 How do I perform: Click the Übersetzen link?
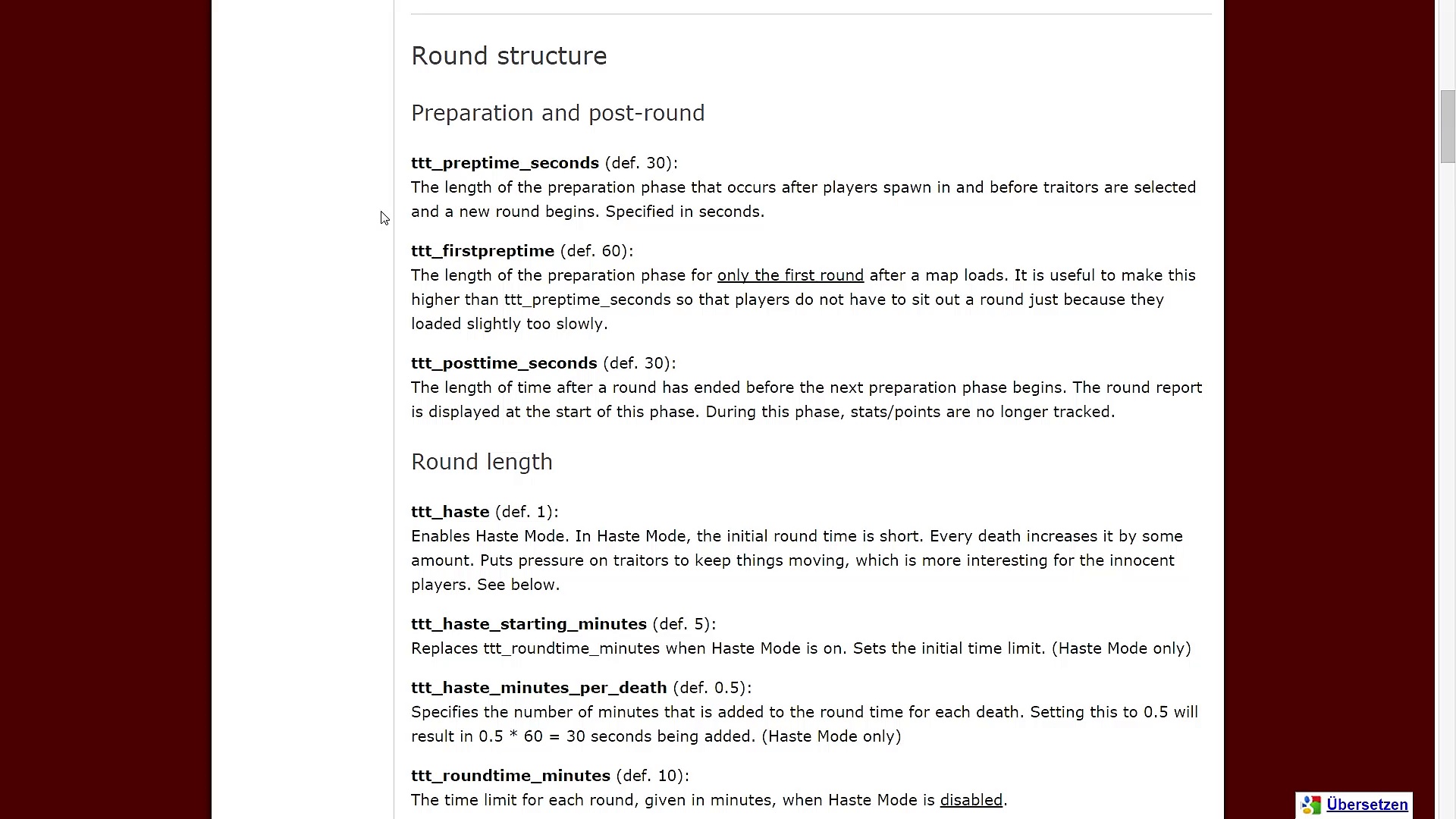[1367, 805]
